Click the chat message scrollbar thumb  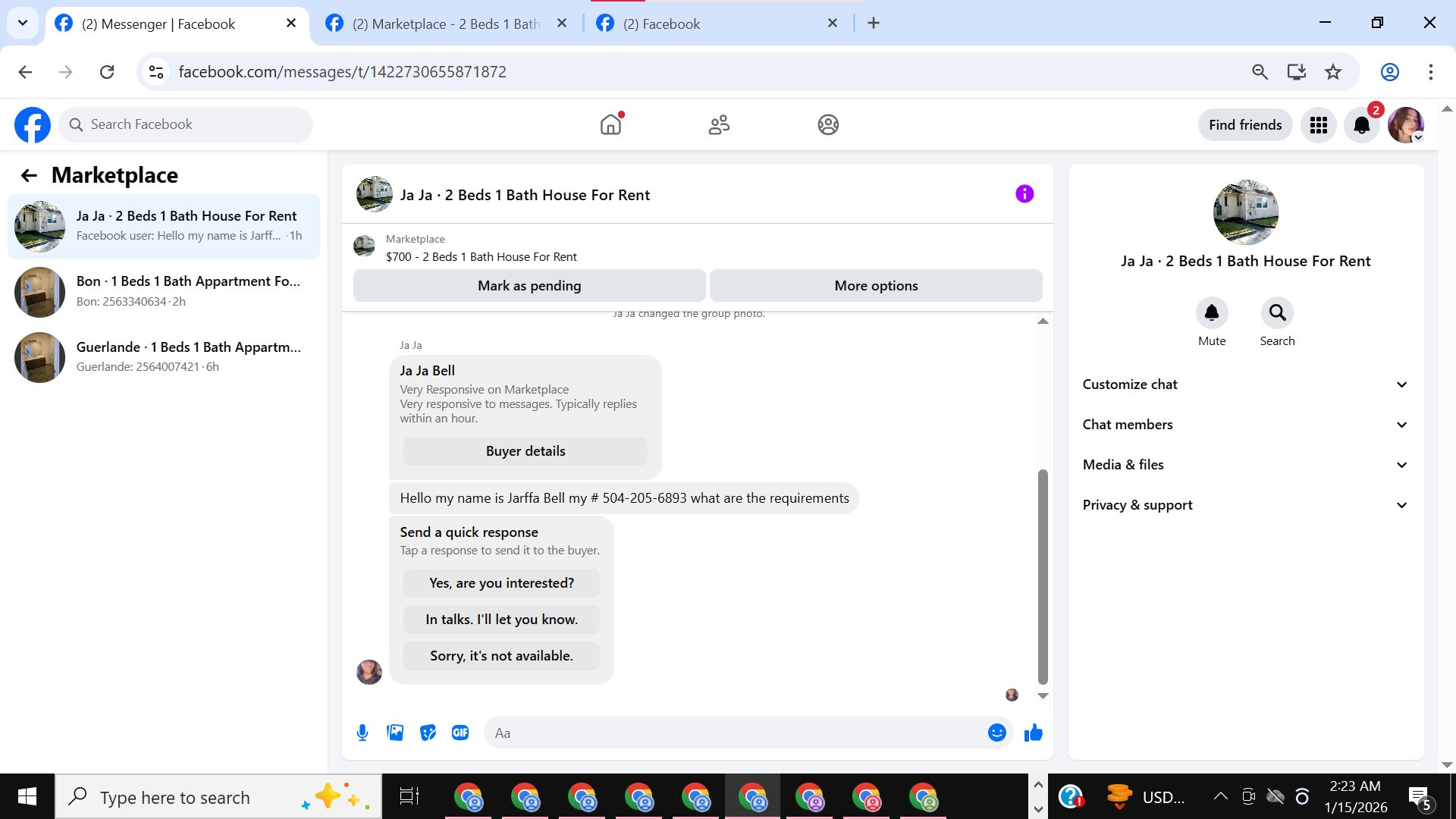pos(1043,576)
